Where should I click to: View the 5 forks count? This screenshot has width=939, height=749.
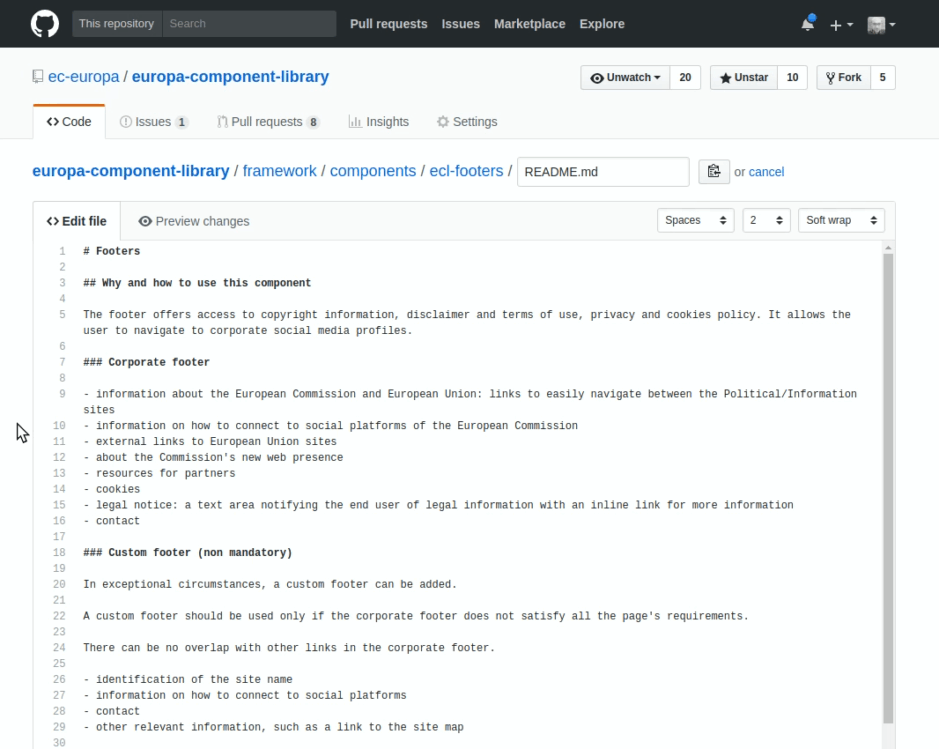click(x=883, y=78)
